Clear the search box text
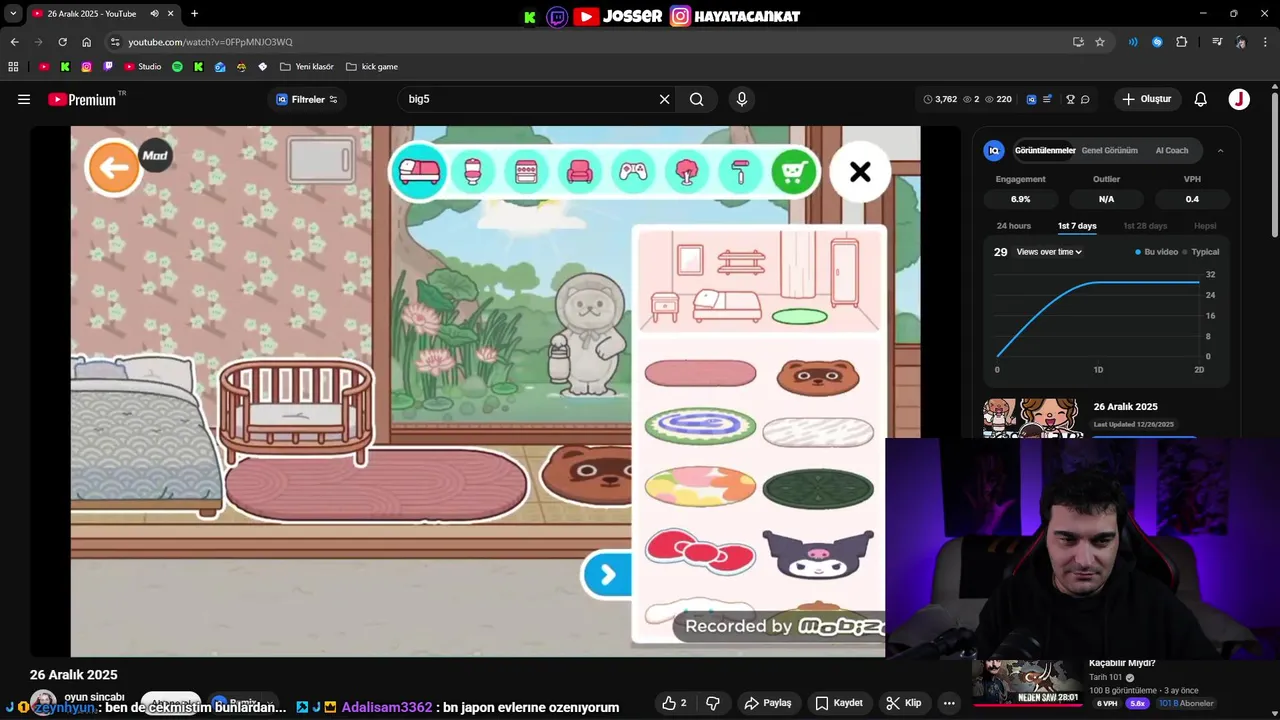 (x=664, y=99)
